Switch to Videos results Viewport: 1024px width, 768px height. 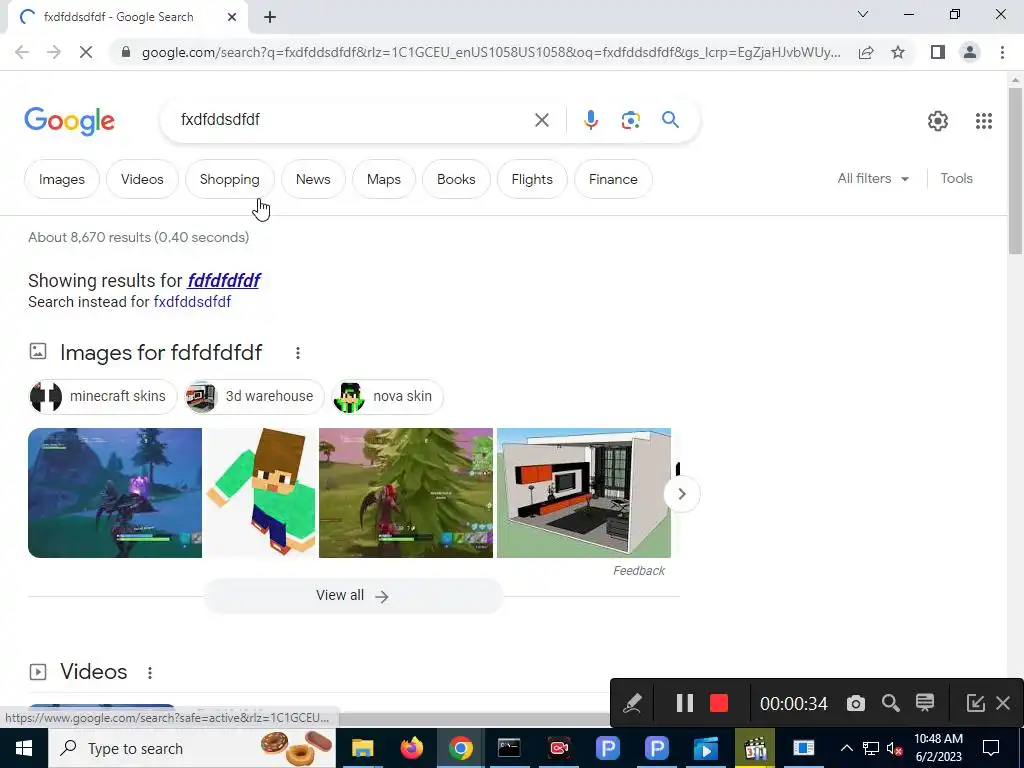(x=142, y=179)
